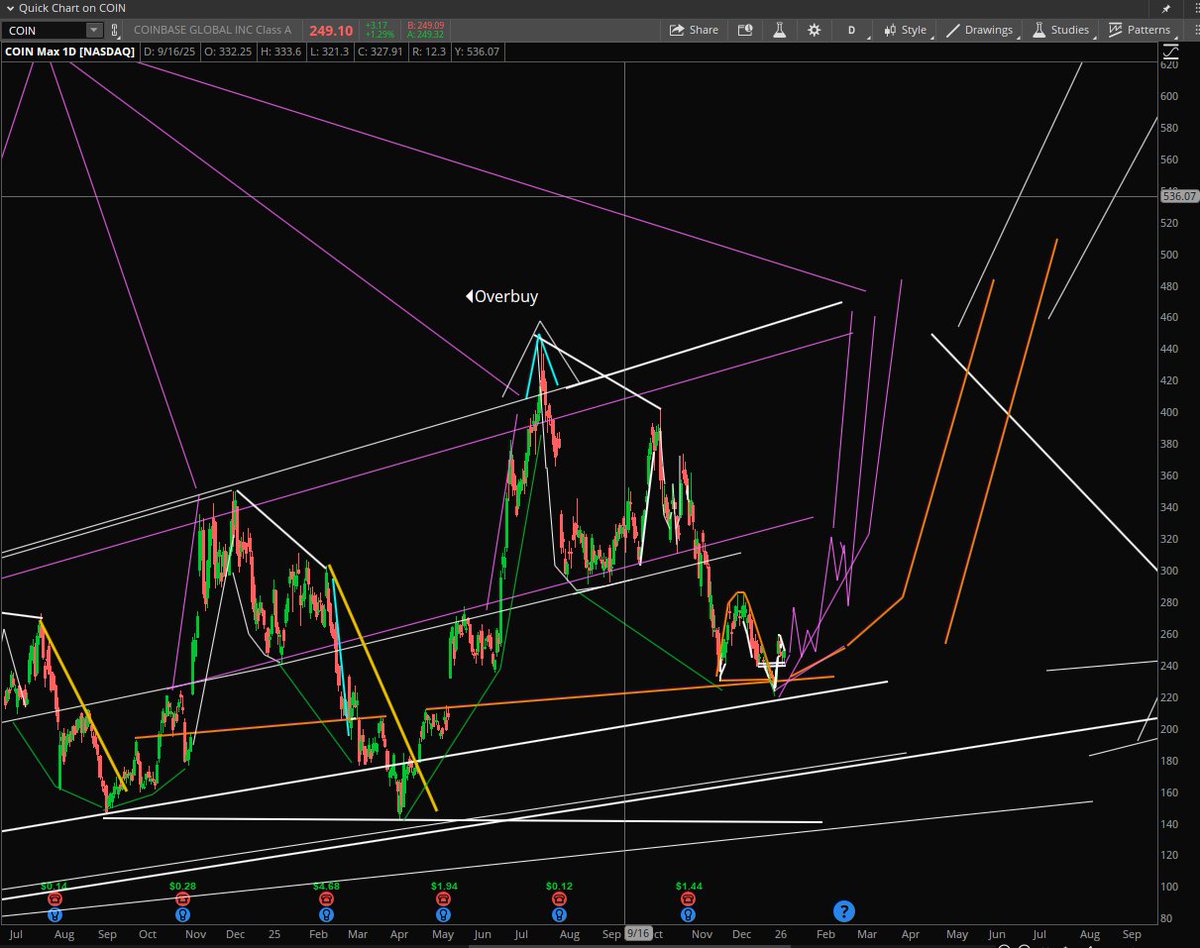Click the L: 321.3 low value
Screen dimensions: 1200x948
(329, 52)
